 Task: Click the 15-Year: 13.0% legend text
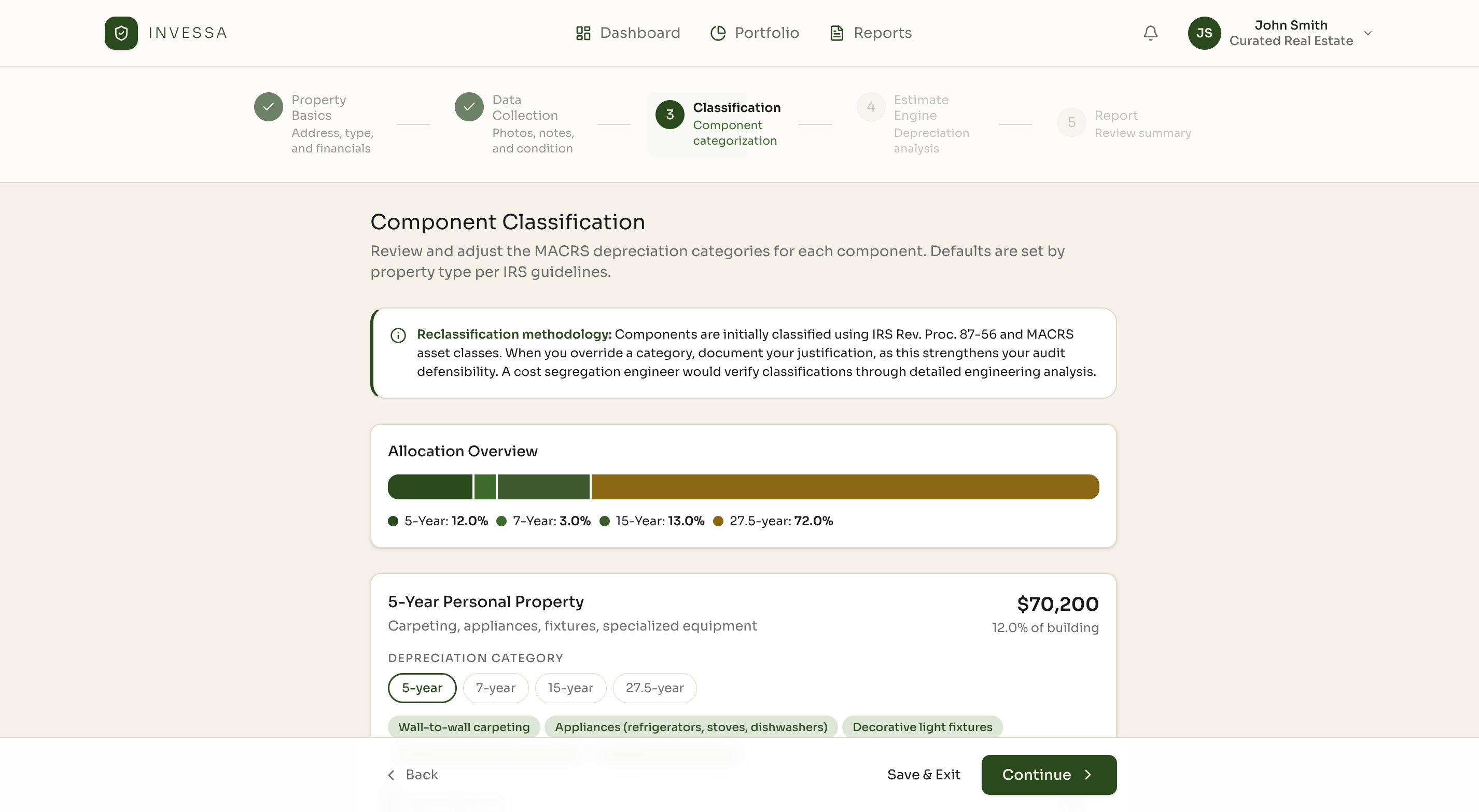[660, 521]
